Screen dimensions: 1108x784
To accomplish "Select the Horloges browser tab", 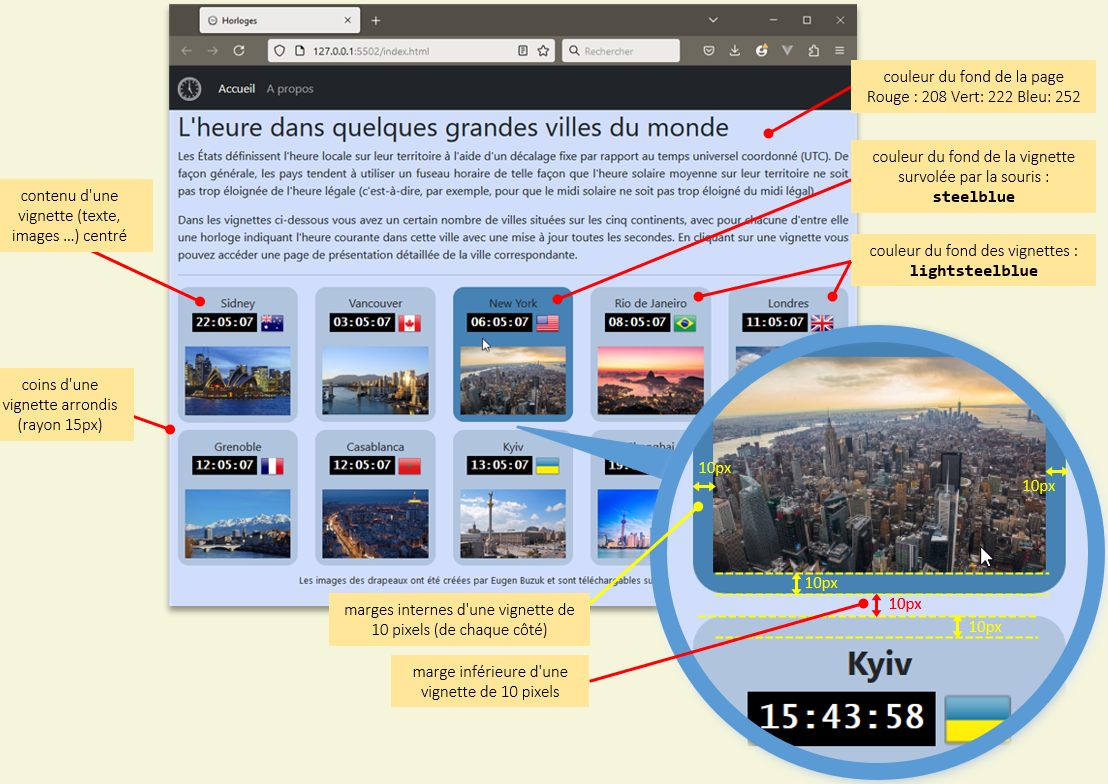I will pos(270,20).
